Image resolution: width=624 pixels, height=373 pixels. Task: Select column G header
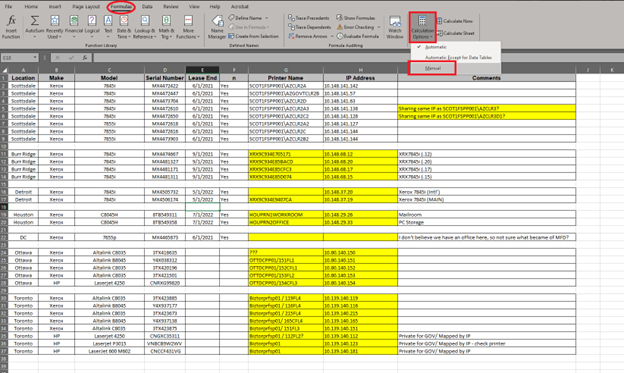point(286,70)
